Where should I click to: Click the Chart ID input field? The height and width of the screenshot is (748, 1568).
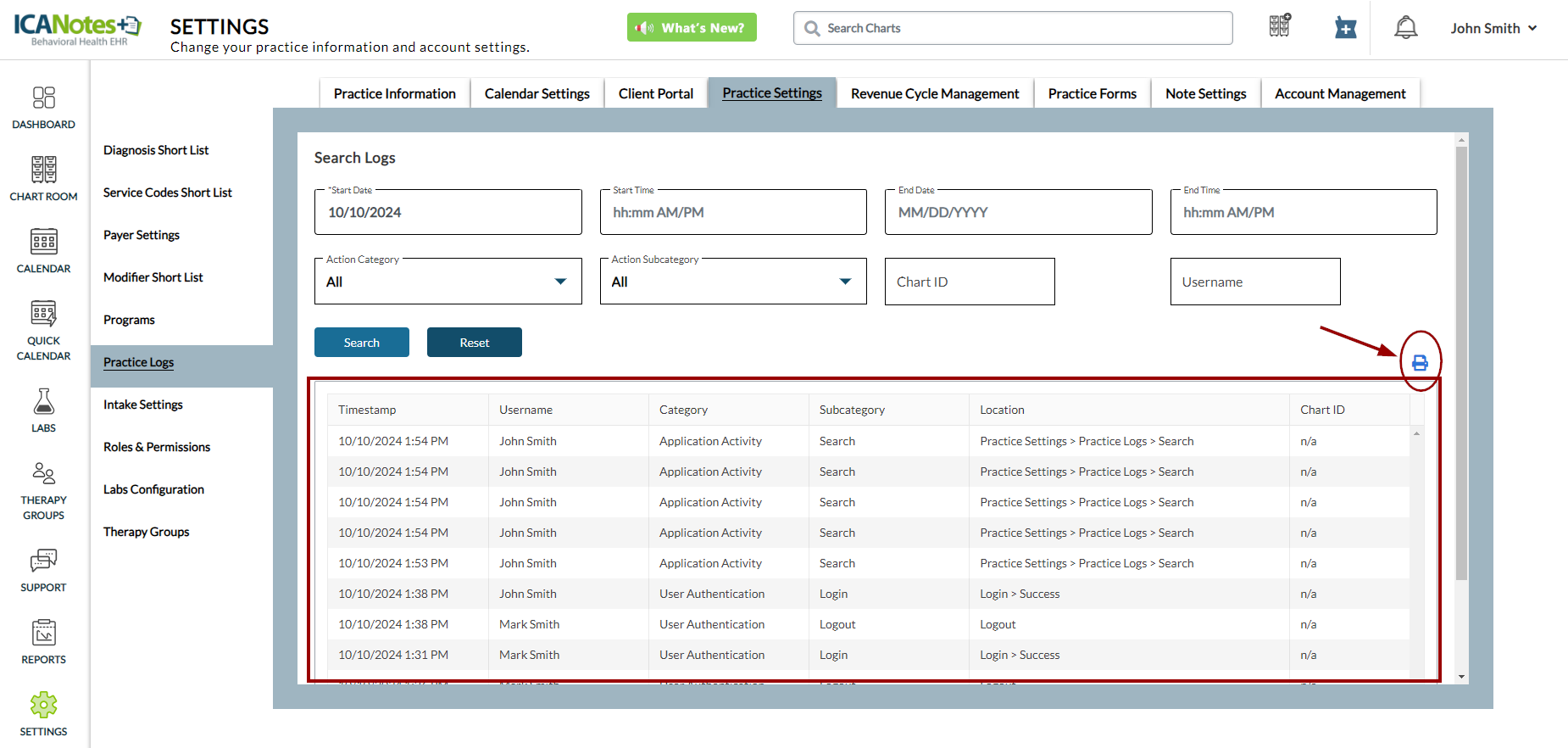(969, 282)
